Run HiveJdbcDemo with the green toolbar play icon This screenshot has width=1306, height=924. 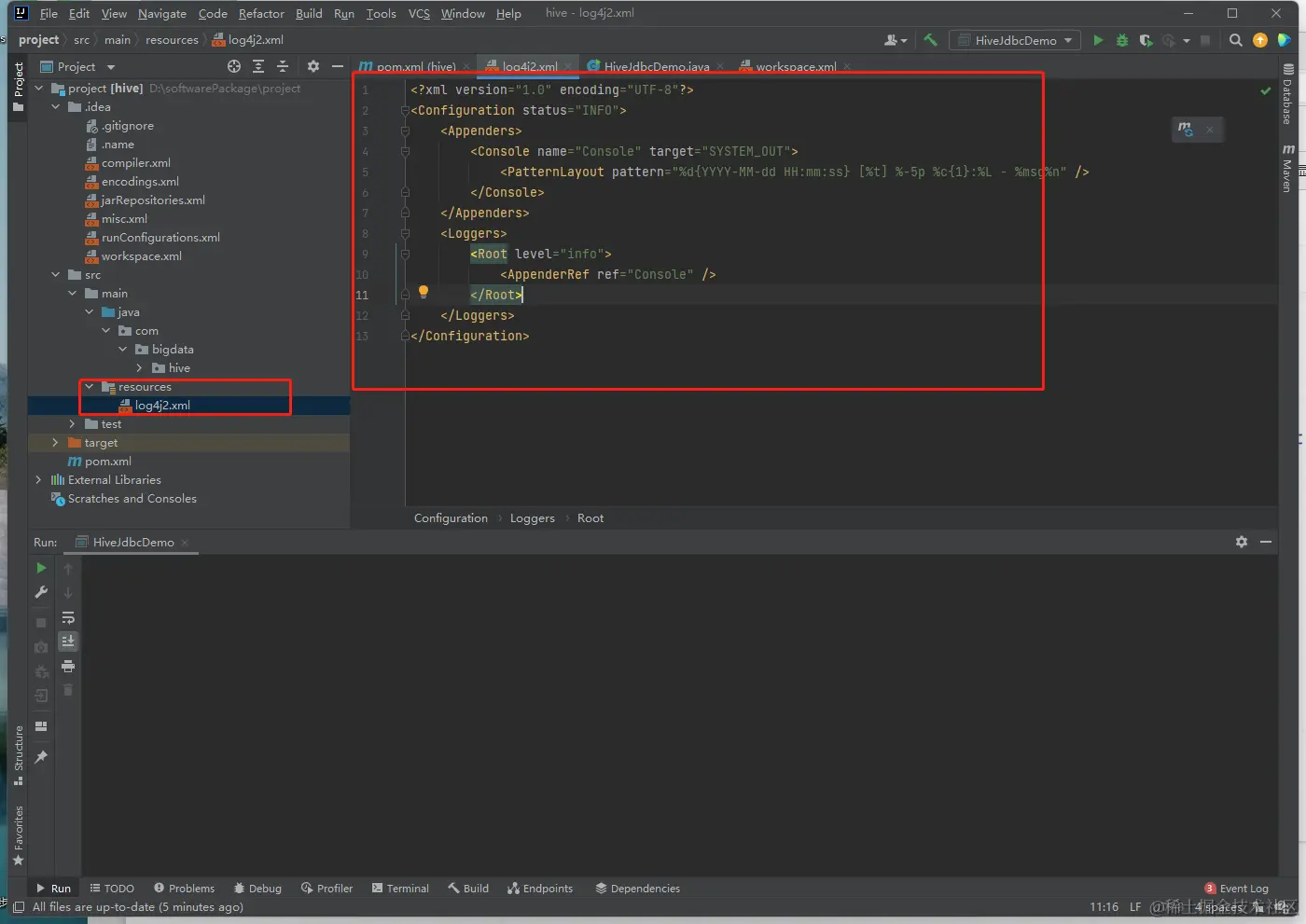tap(1098, 40)
